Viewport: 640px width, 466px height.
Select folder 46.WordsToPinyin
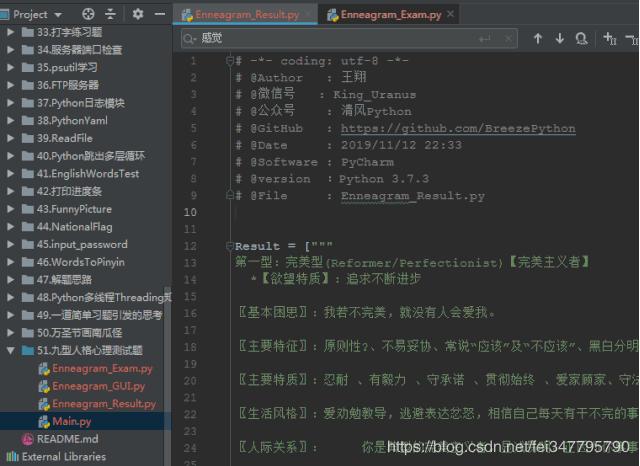pos(80,262)
